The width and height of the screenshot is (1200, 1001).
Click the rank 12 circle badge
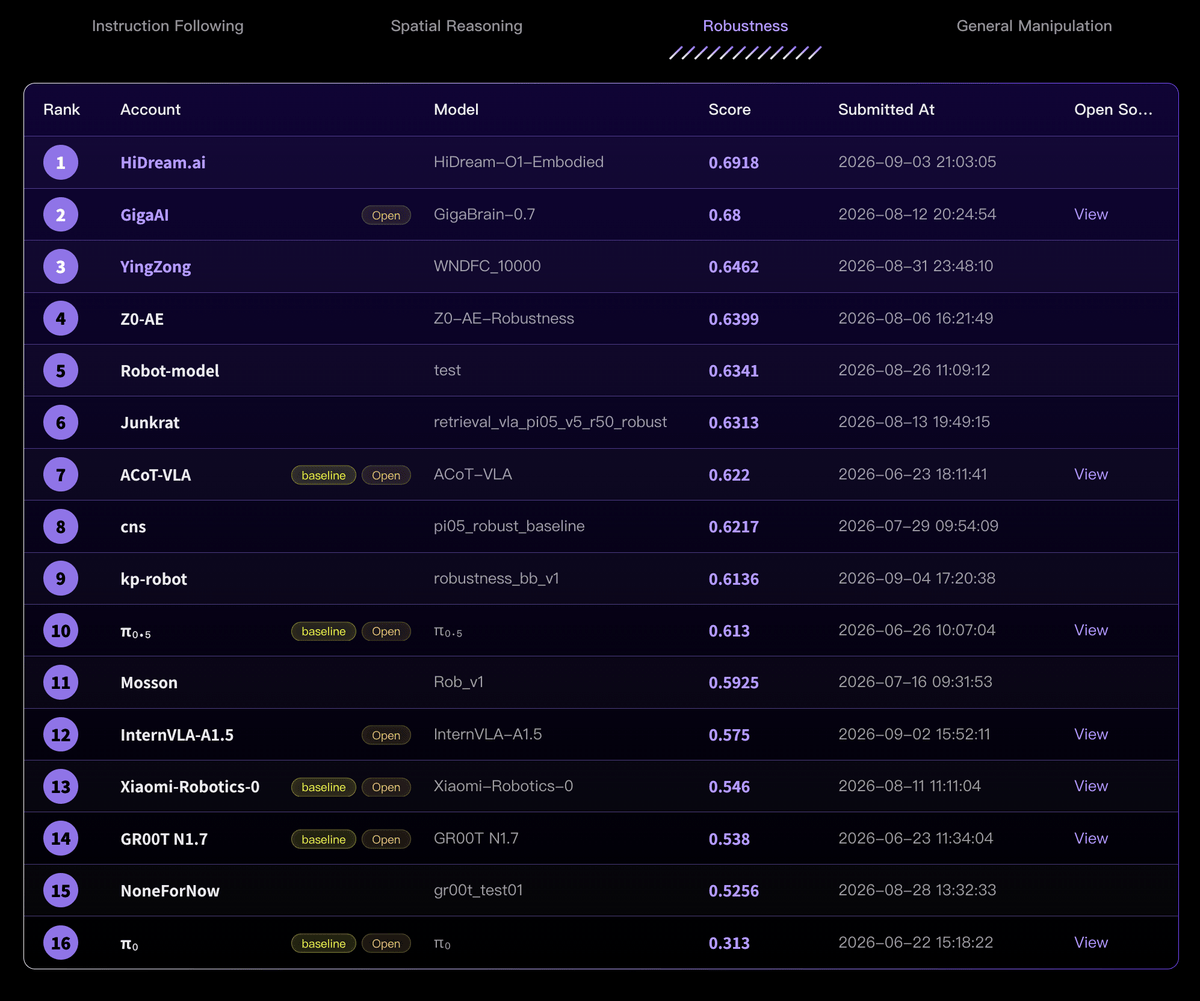61,734
